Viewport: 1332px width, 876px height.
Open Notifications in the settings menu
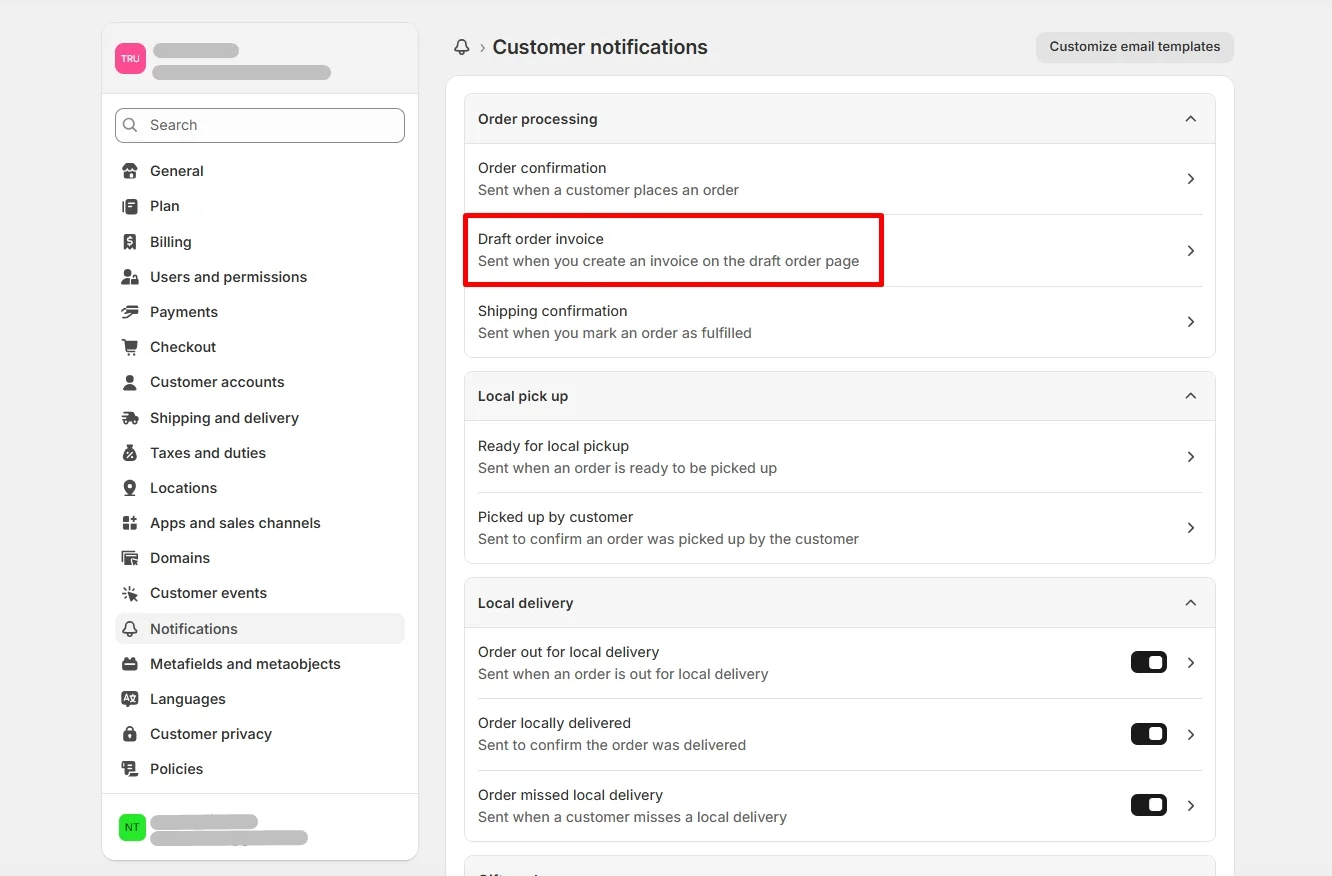point(193,628)
